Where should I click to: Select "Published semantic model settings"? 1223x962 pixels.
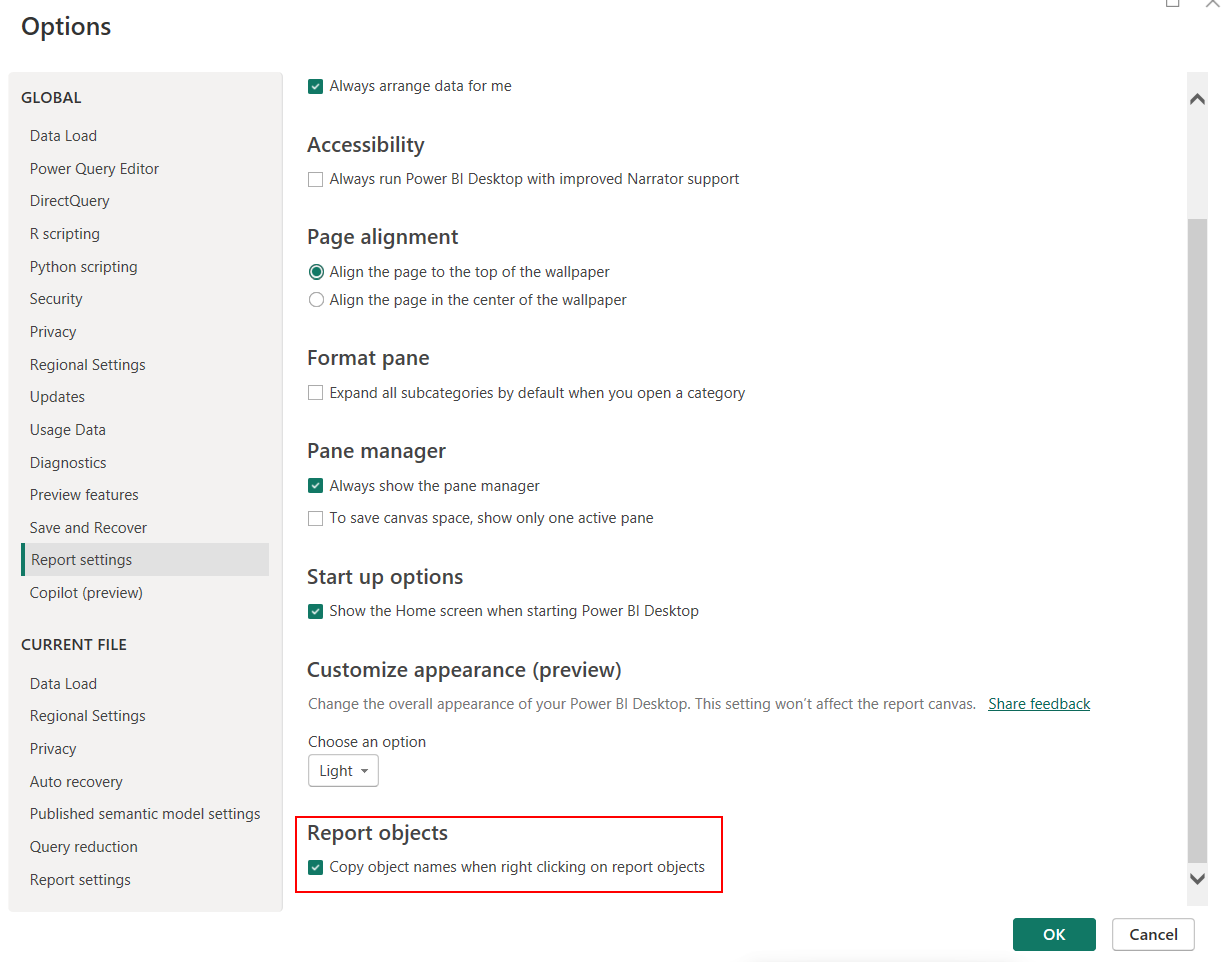pyautogui.click(x=145, y=813)
